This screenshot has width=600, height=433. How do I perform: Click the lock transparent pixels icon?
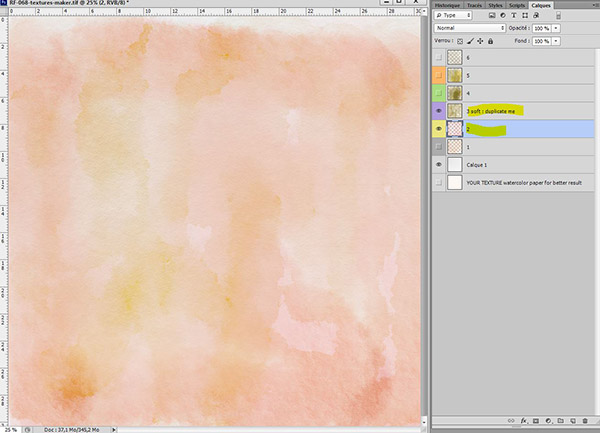(459, 43)
